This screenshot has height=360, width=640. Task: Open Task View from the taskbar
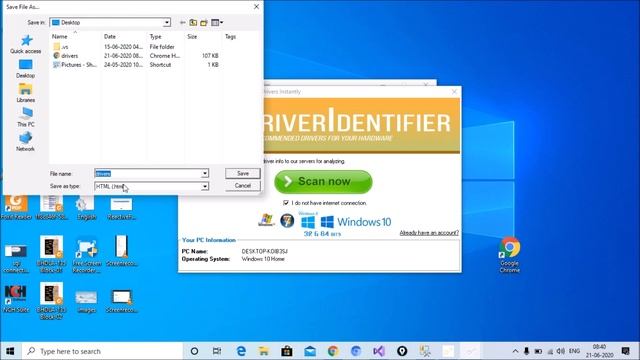217,351
